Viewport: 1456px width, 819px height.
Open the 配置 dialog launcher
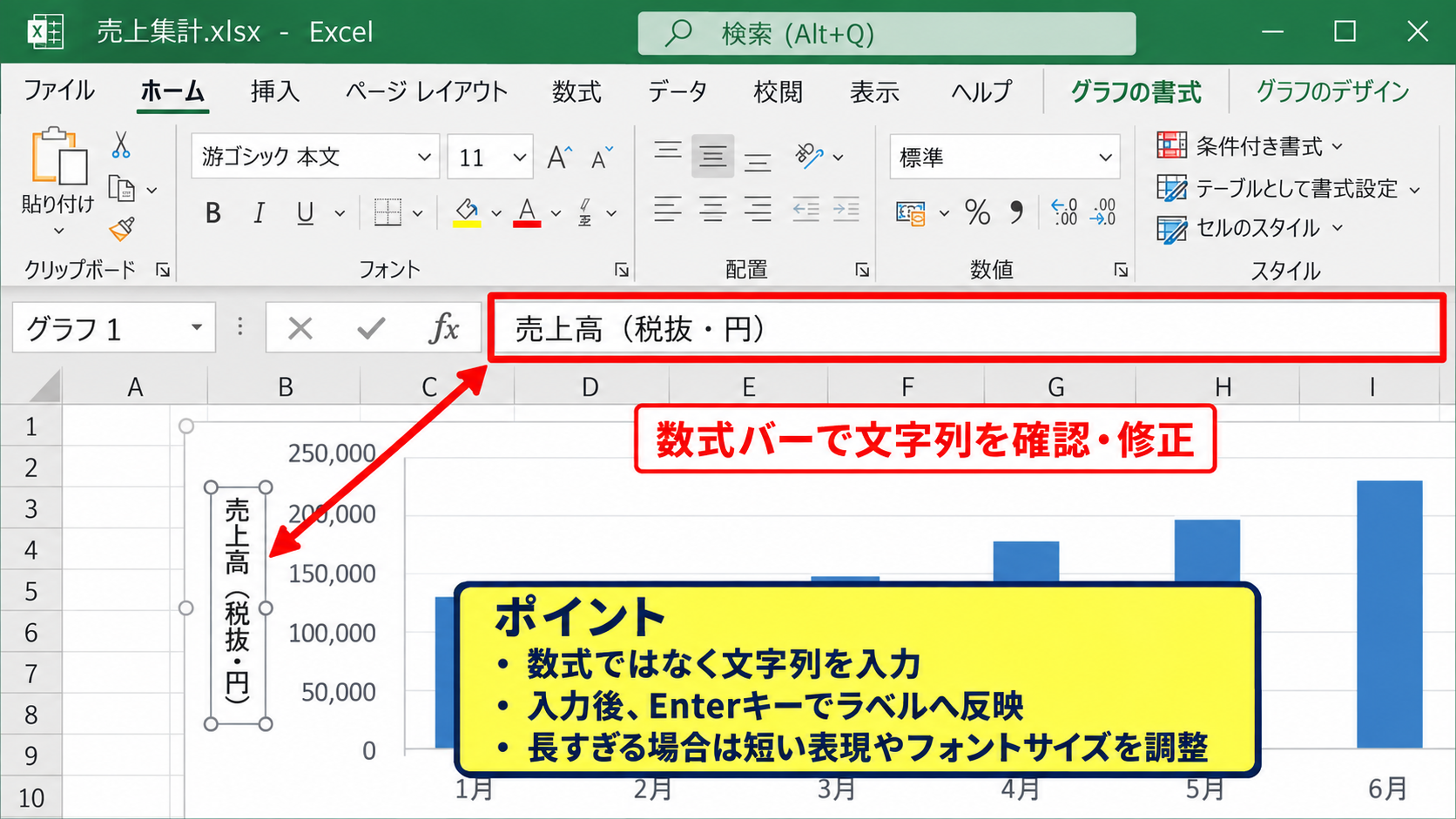(x=862, y=270)
